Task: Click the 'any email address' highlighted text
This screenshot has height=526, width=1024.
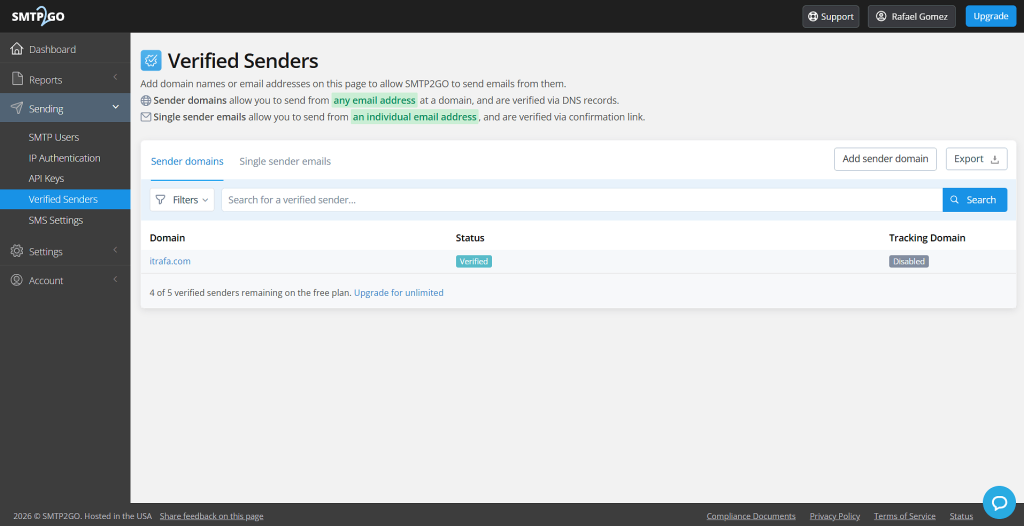Action: [x=374, y=101]
